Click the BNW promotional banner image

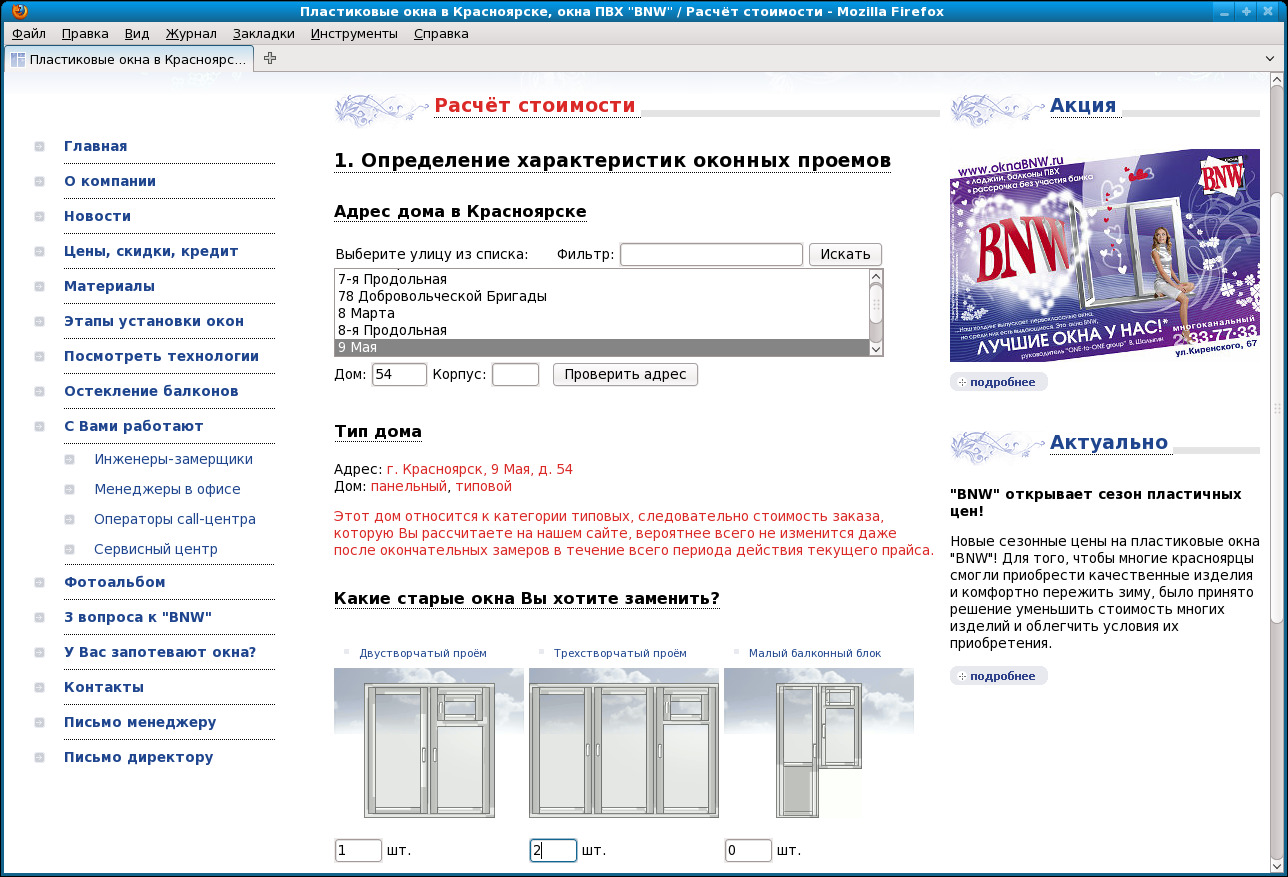coord(1104,256)
